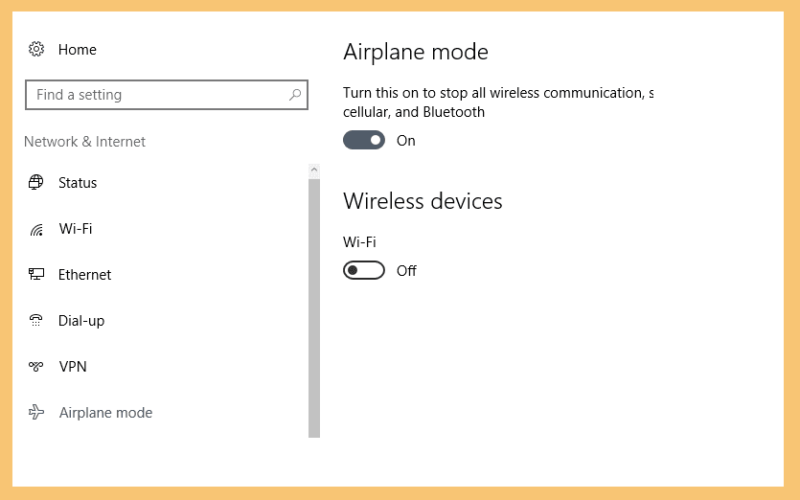800x500 pixels.
Task: Select Airplane mode in the sidebar
Action: [x=106, y=412]
